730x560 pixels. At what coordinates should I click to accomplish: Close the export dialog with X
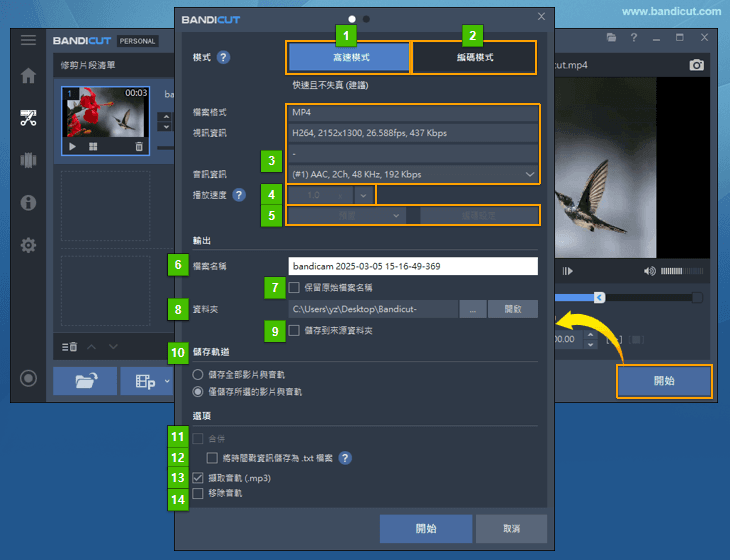(x=541, y=16)
